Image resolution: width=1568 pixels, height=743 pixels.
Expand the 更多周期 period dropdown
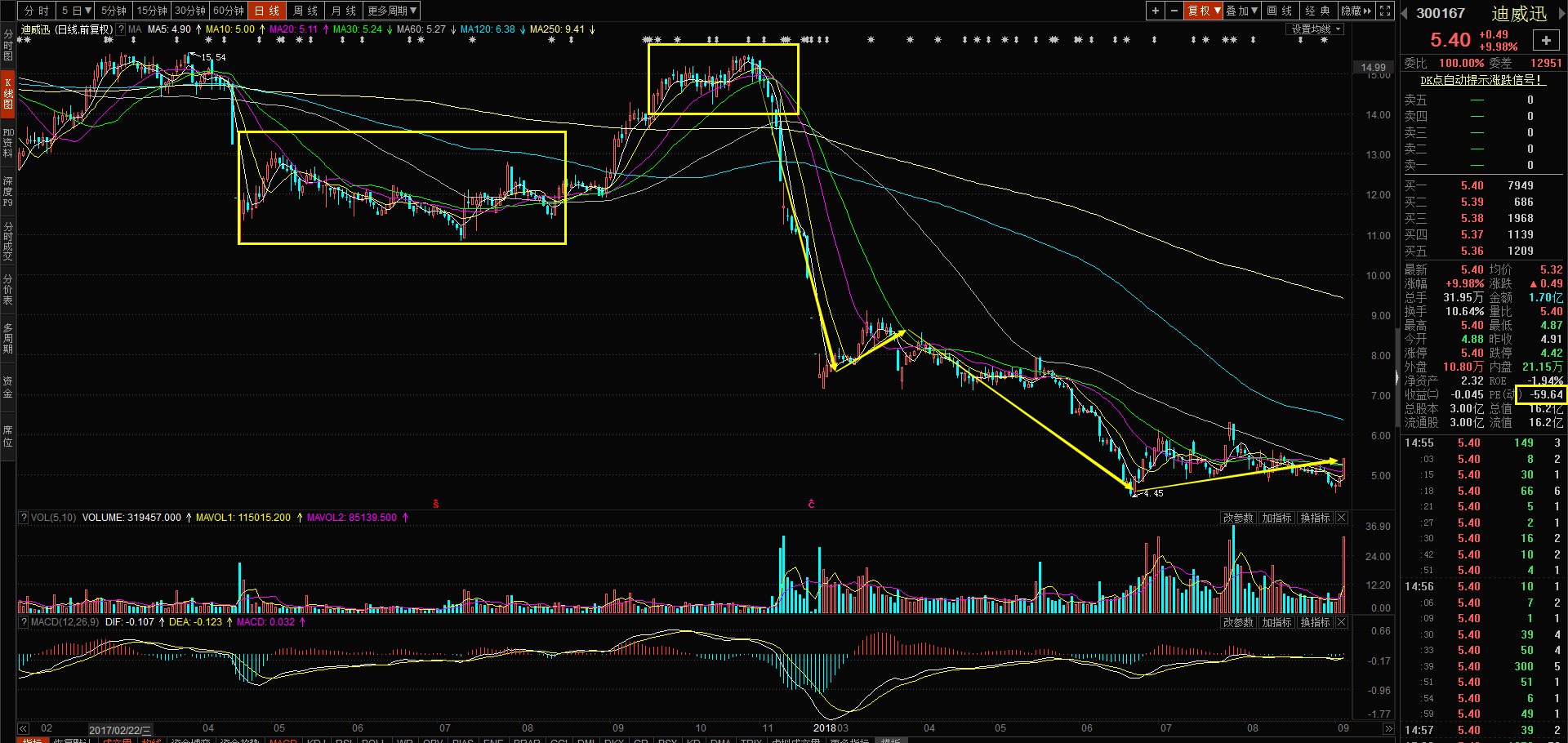point(392,11)
